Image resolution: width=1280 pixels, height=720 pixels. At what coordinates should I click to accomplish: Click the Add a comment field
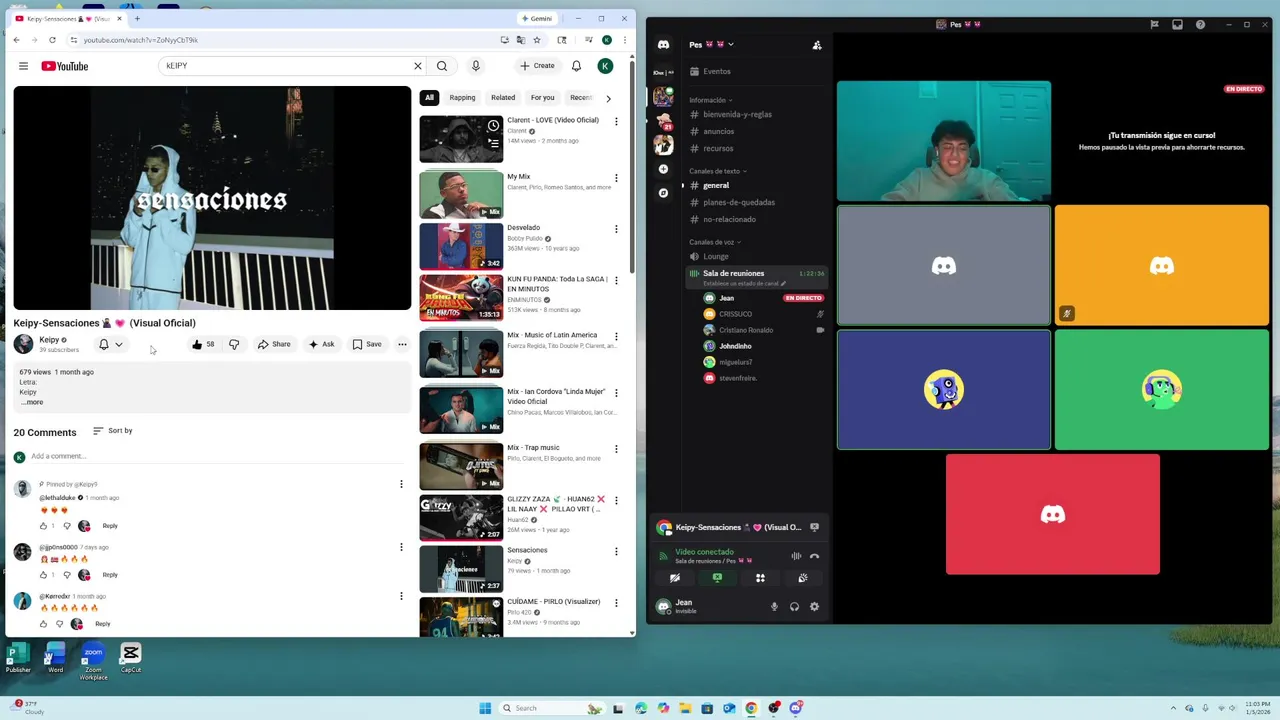pyautogui.click(x=215, y=456)
